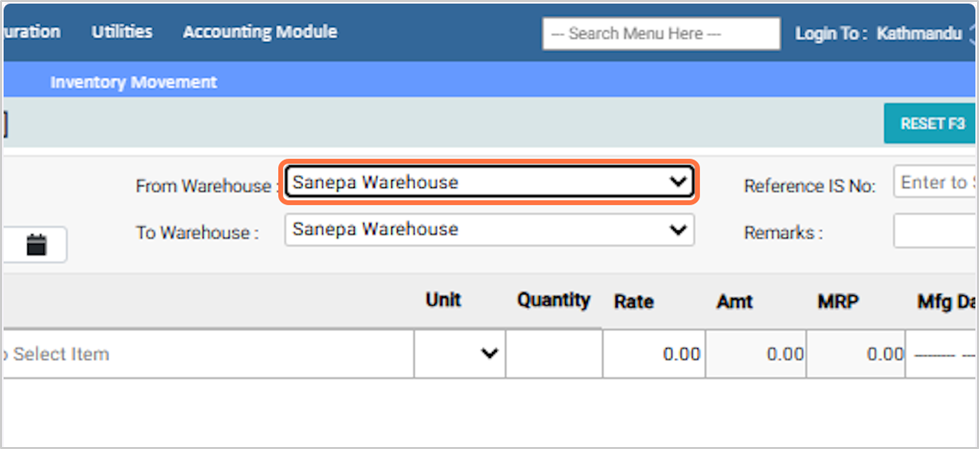Screen dimensions: 979x449
Task: Select the Inventory Movement tab
Action: [x=133, y=82]
